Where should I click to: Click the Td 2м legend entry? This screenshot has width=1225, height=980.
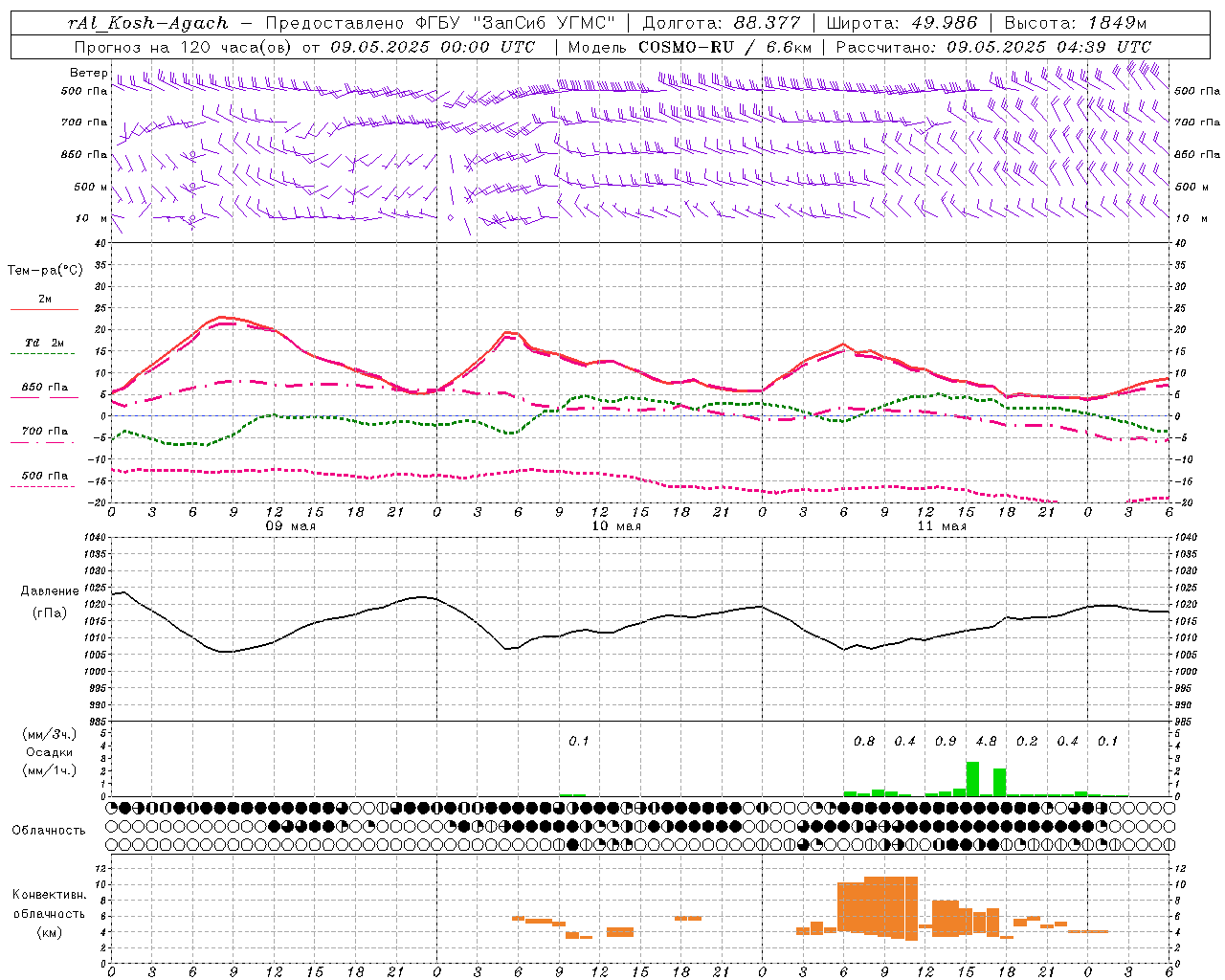pos(45,343)
